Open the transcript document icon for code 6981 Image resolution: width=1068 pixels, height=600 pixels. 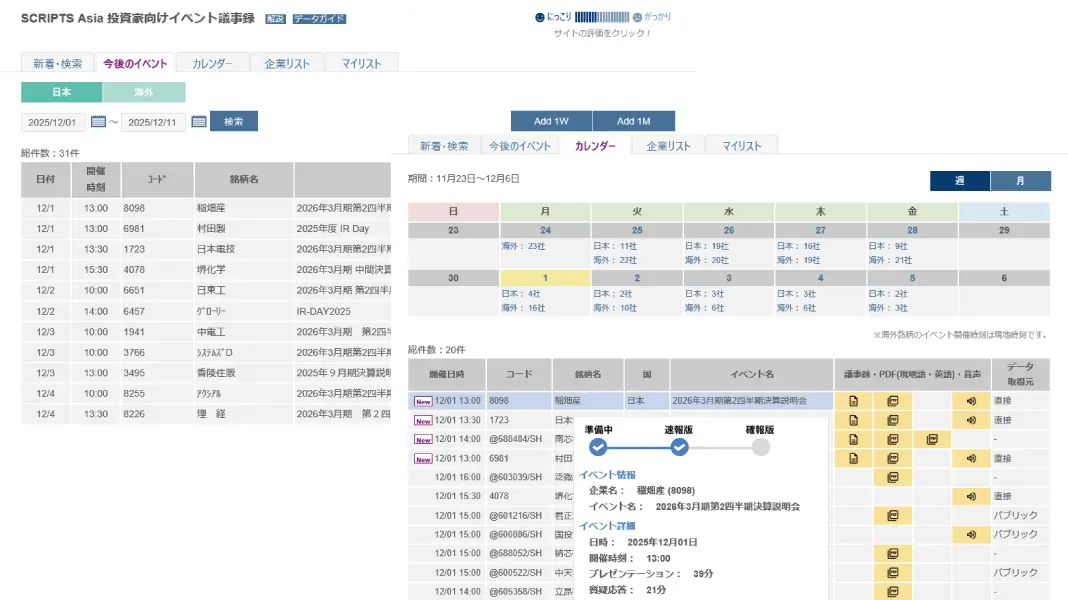point(853,458)
